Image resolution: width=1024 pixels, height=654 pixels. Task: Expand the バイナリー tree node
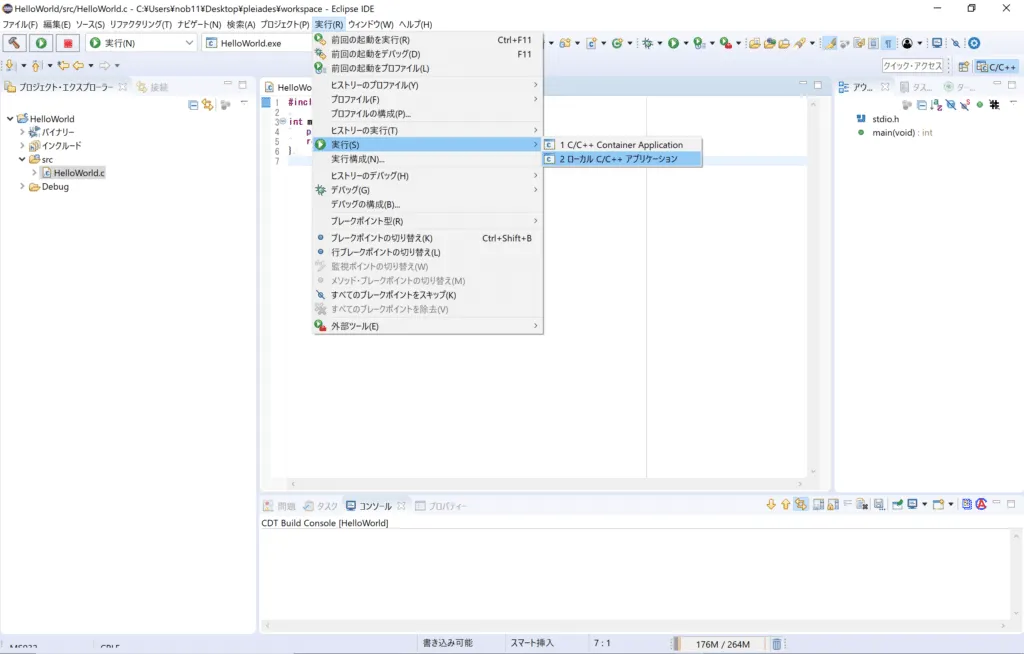click(22, 132)
